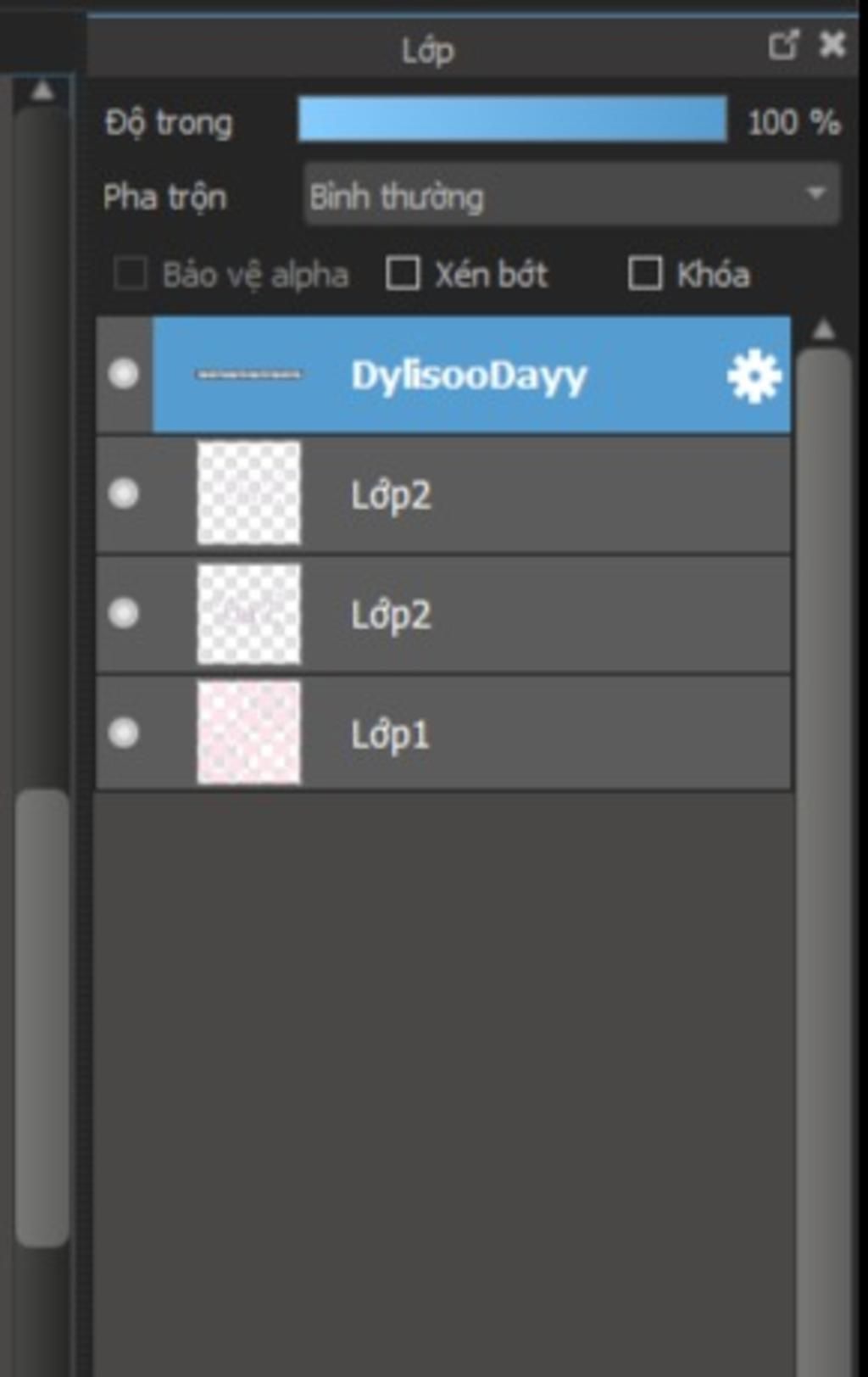Image resolution: width=868 pixels, height=1377 pixels.
Task: Toggle visibility of the upper Lớp2 layer
Action: (124, 493)
